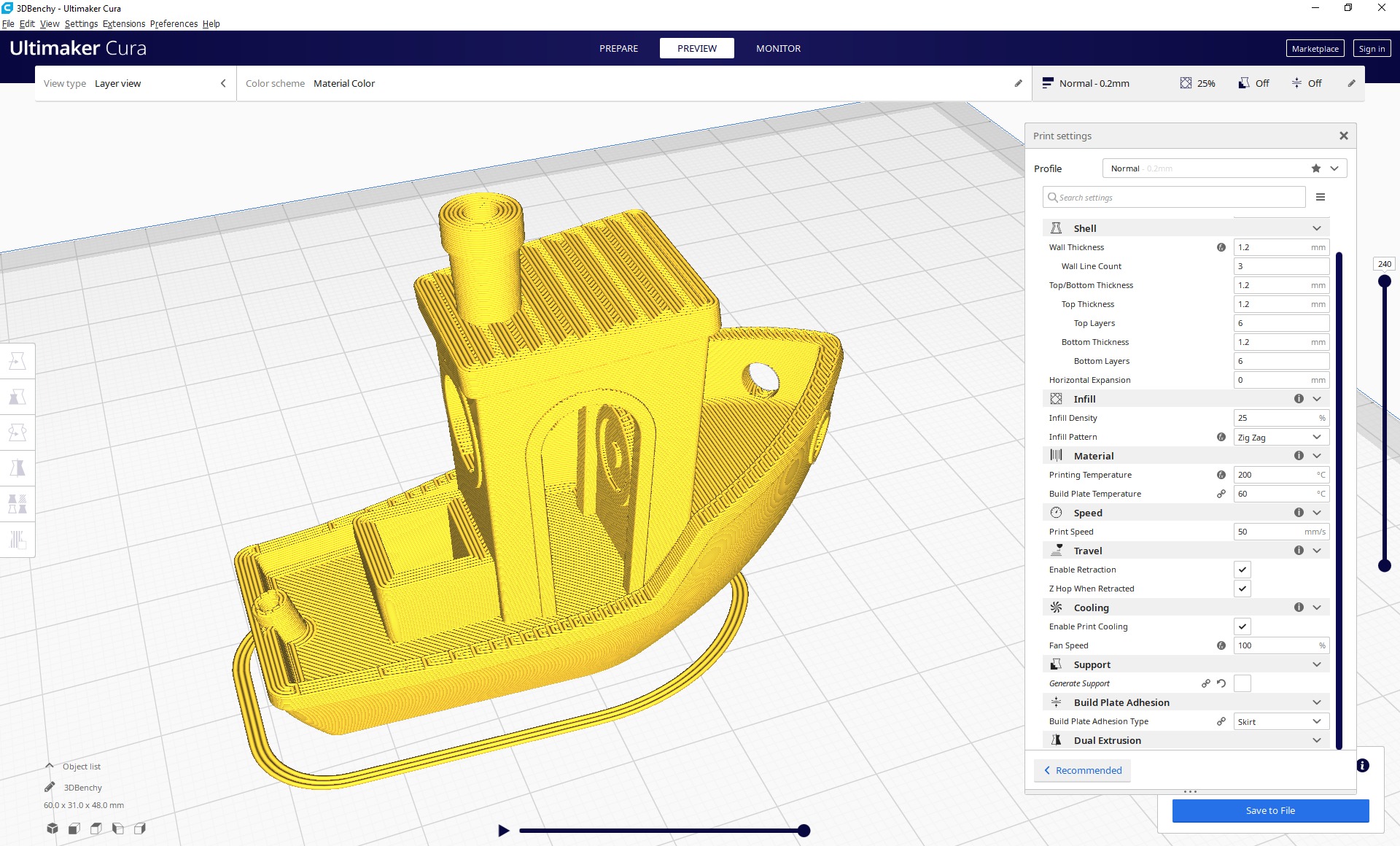Click the Sign in button

pyautogui.click(x=1372, y=48)
